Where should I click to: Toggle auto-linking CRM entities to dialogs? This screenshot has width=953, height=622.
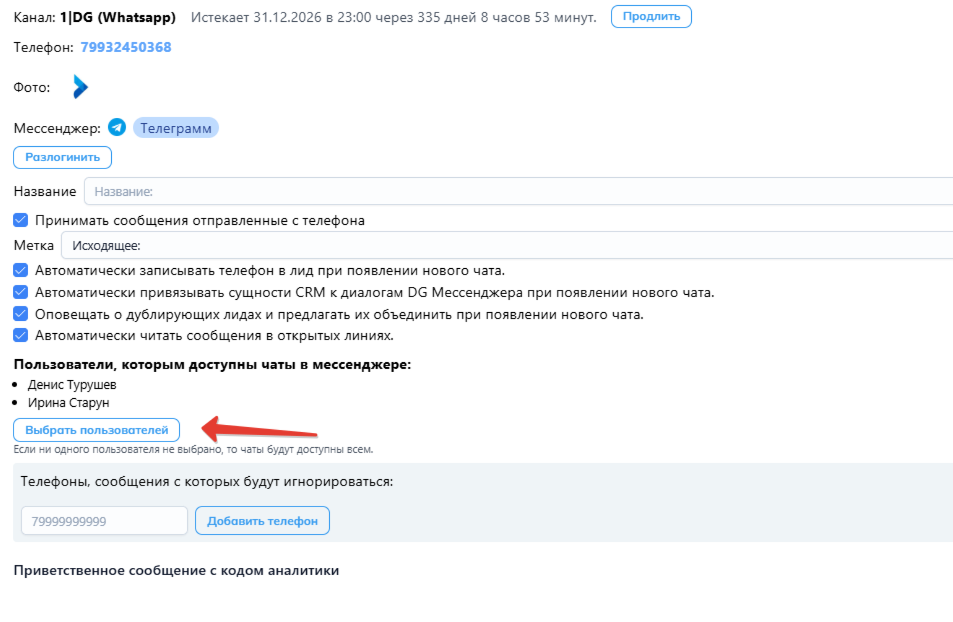click(21, 292)
